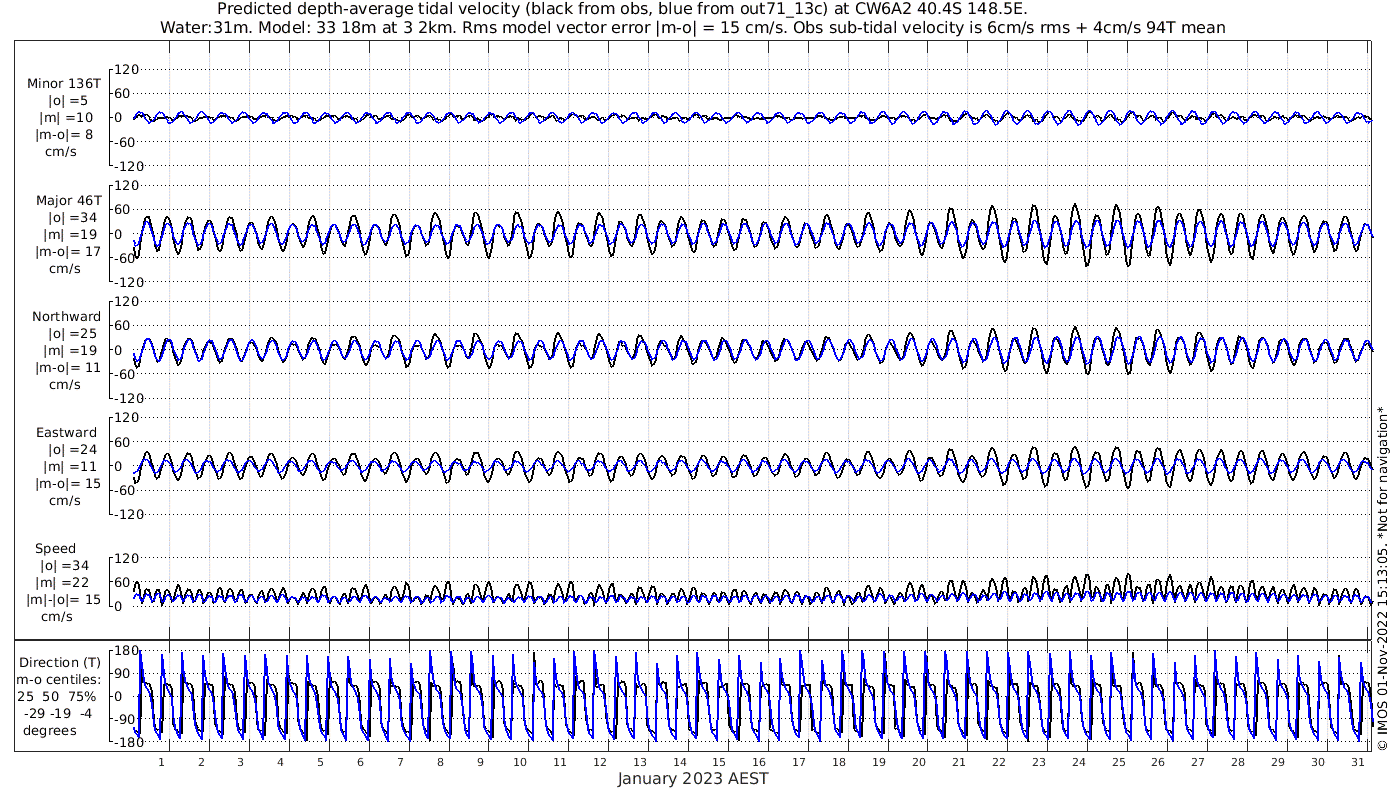Click the '25 50 75%' centile header
This screenshot has height=800, width=1400.
[56, 697]
